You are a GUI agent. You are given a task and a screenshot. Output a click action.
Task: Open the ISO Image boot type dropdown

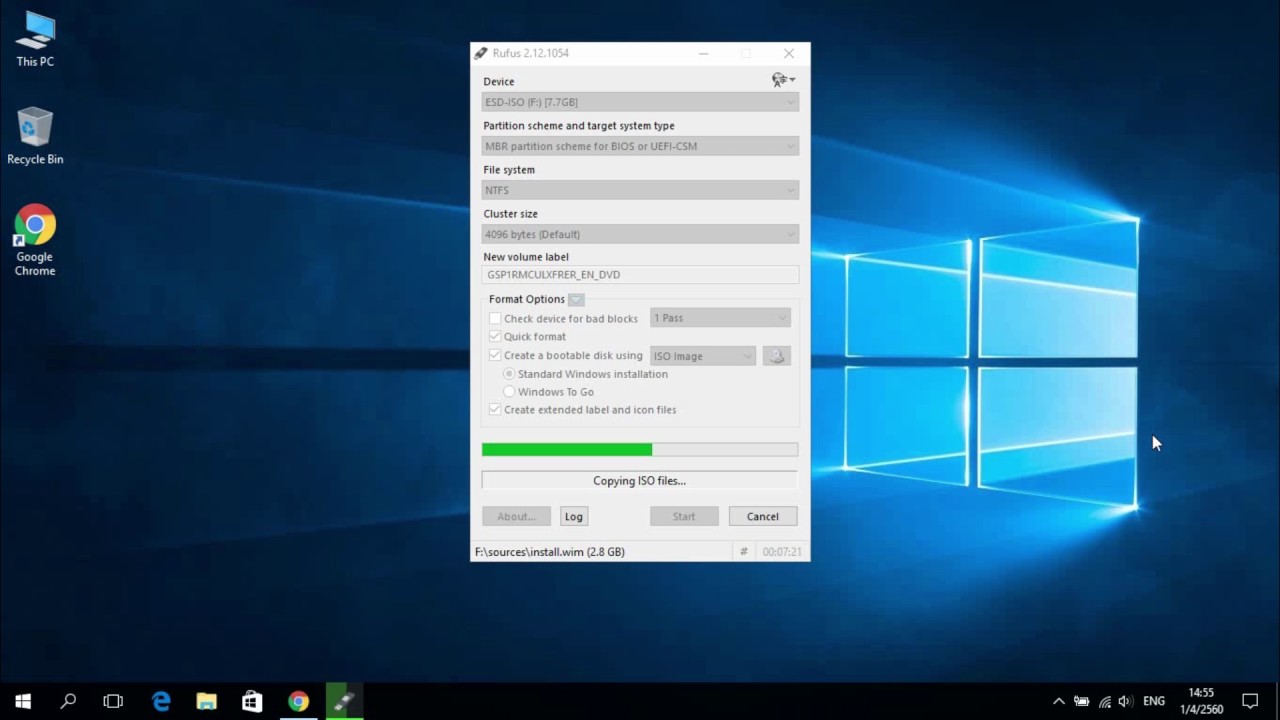pos(703,356)
